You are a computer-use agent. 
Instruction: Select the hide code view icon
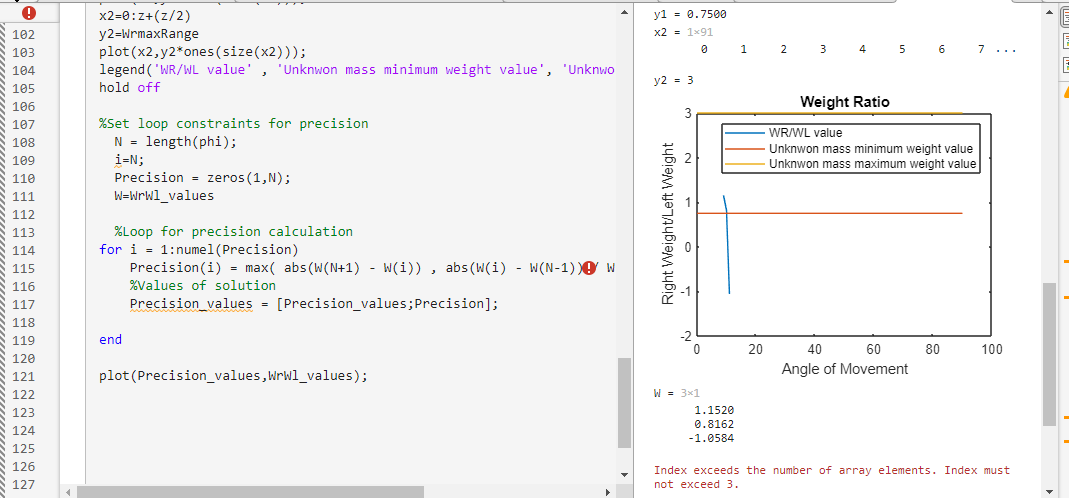1064,65
